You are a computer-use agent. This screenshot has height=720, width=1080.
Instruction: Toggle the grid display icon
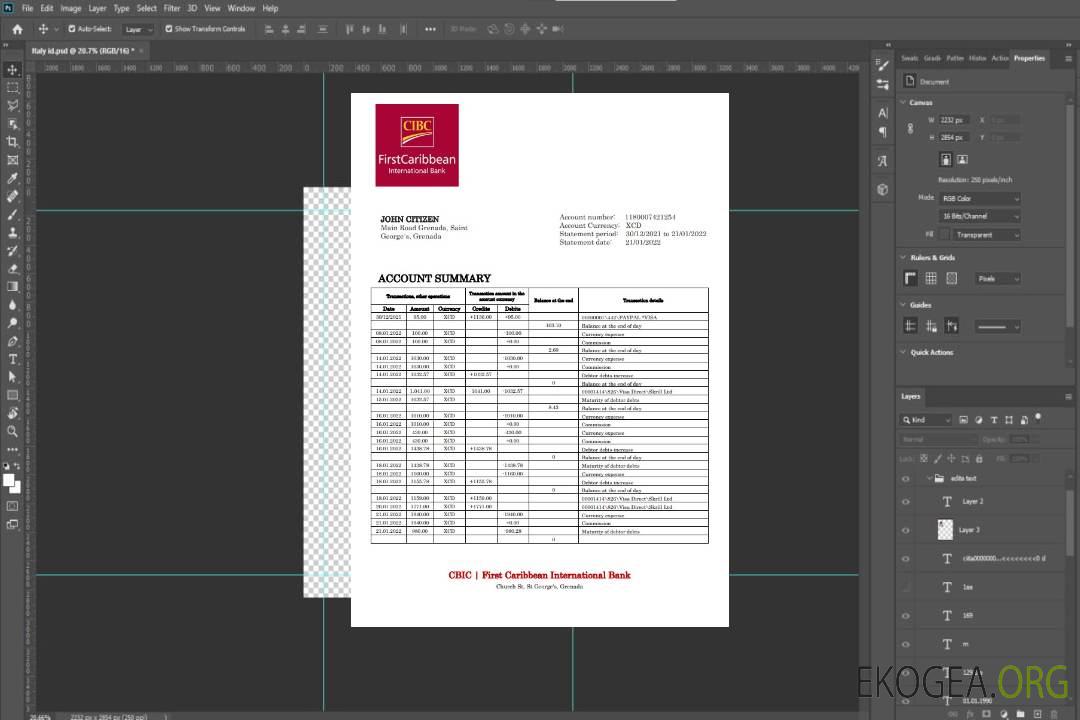(931, 278)
